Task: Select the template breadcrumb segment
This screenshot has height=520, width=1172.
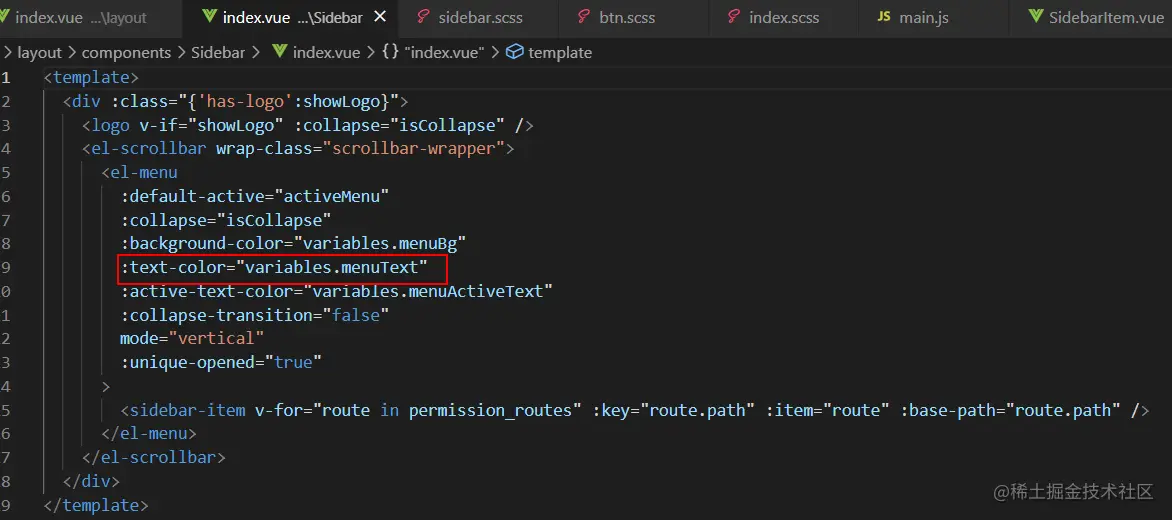Action: click(560, 52)
